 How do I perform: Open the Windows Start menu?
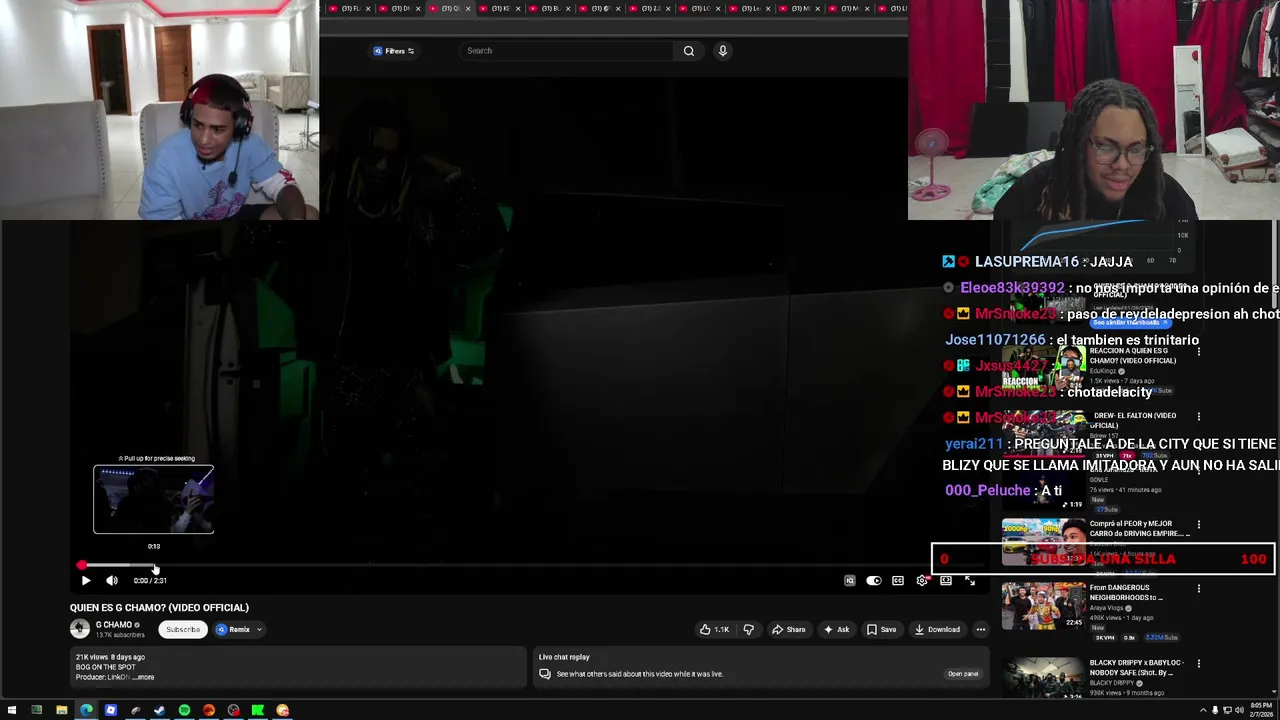[x=12, y=710]
